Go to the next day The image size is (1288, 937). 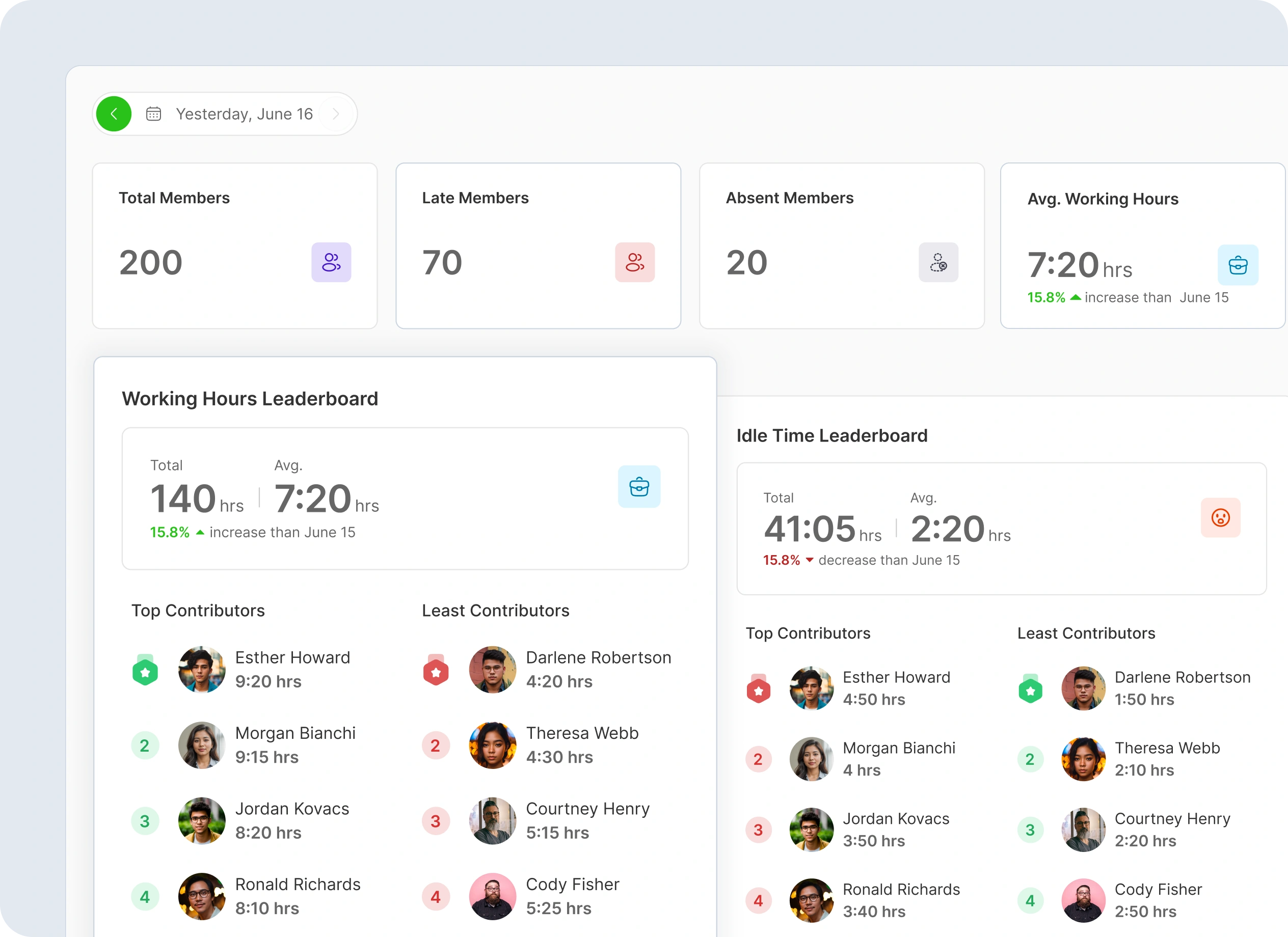tap(336, 114)
